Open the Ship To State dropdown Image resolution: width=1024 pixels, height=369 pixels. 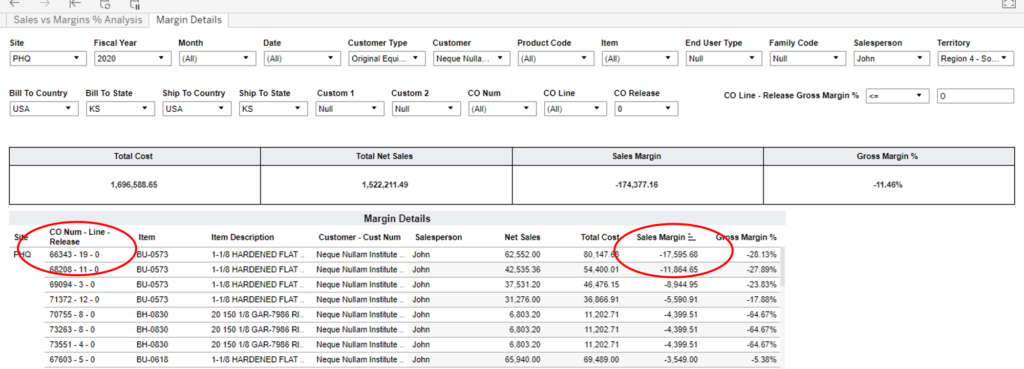273,109
